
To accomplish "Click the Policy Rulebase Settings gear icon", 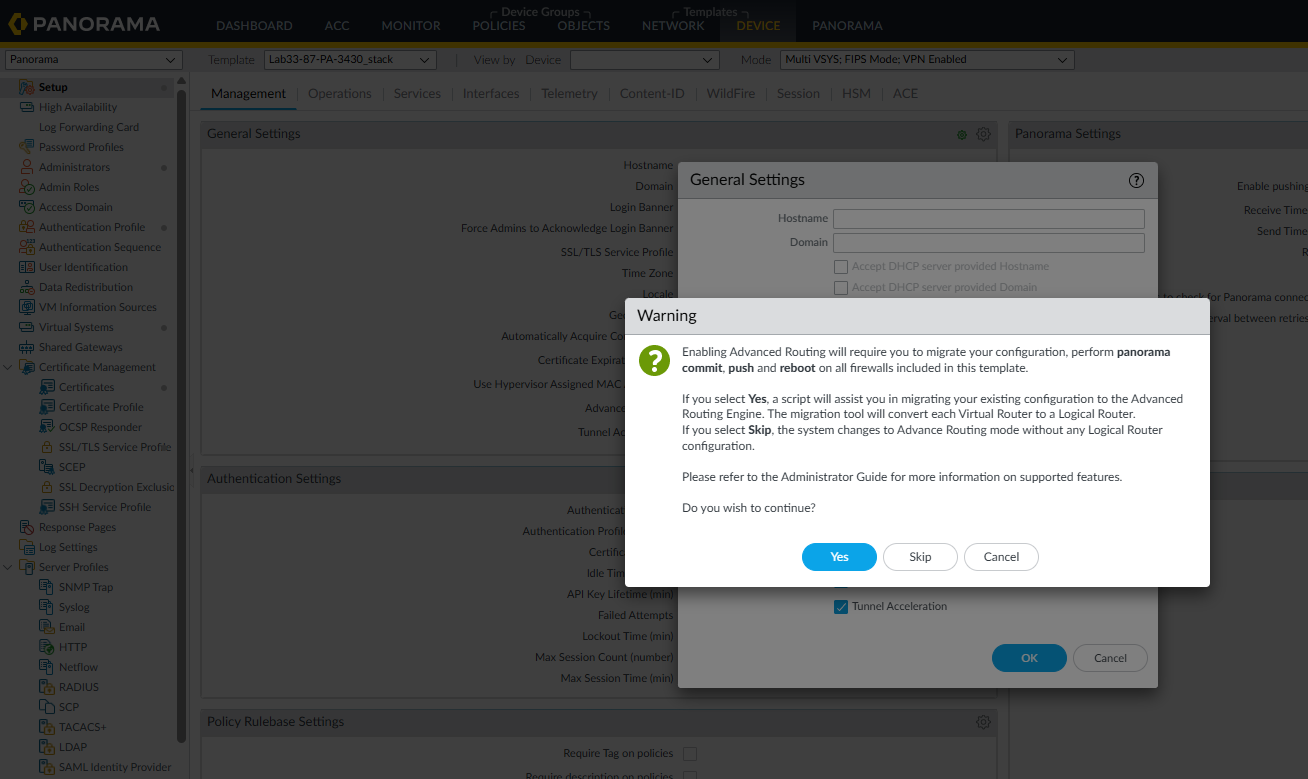I will coord(983,722).
